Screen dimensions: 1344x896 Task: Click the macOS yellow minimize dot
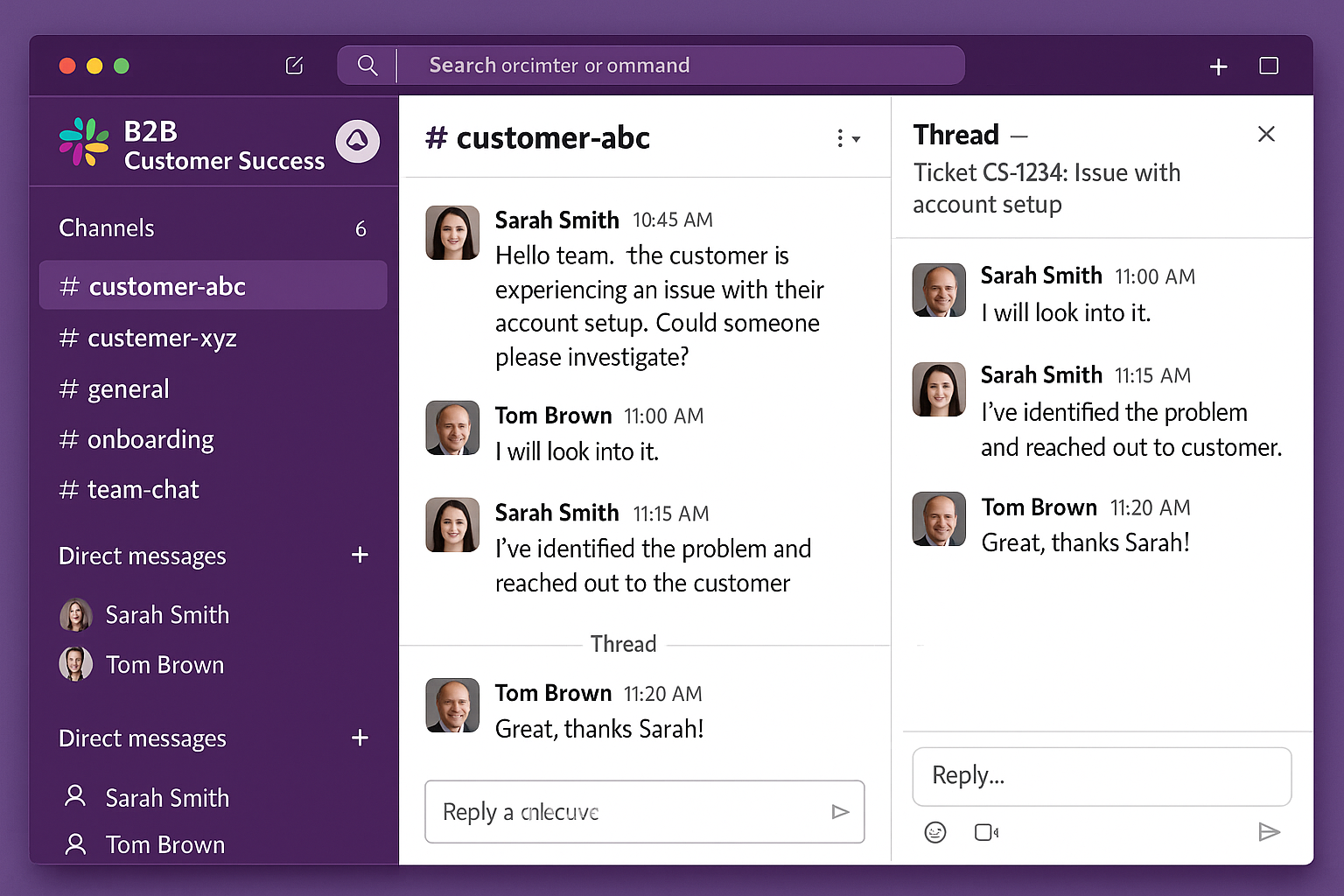pyautogui.click(x=94, y=66)
